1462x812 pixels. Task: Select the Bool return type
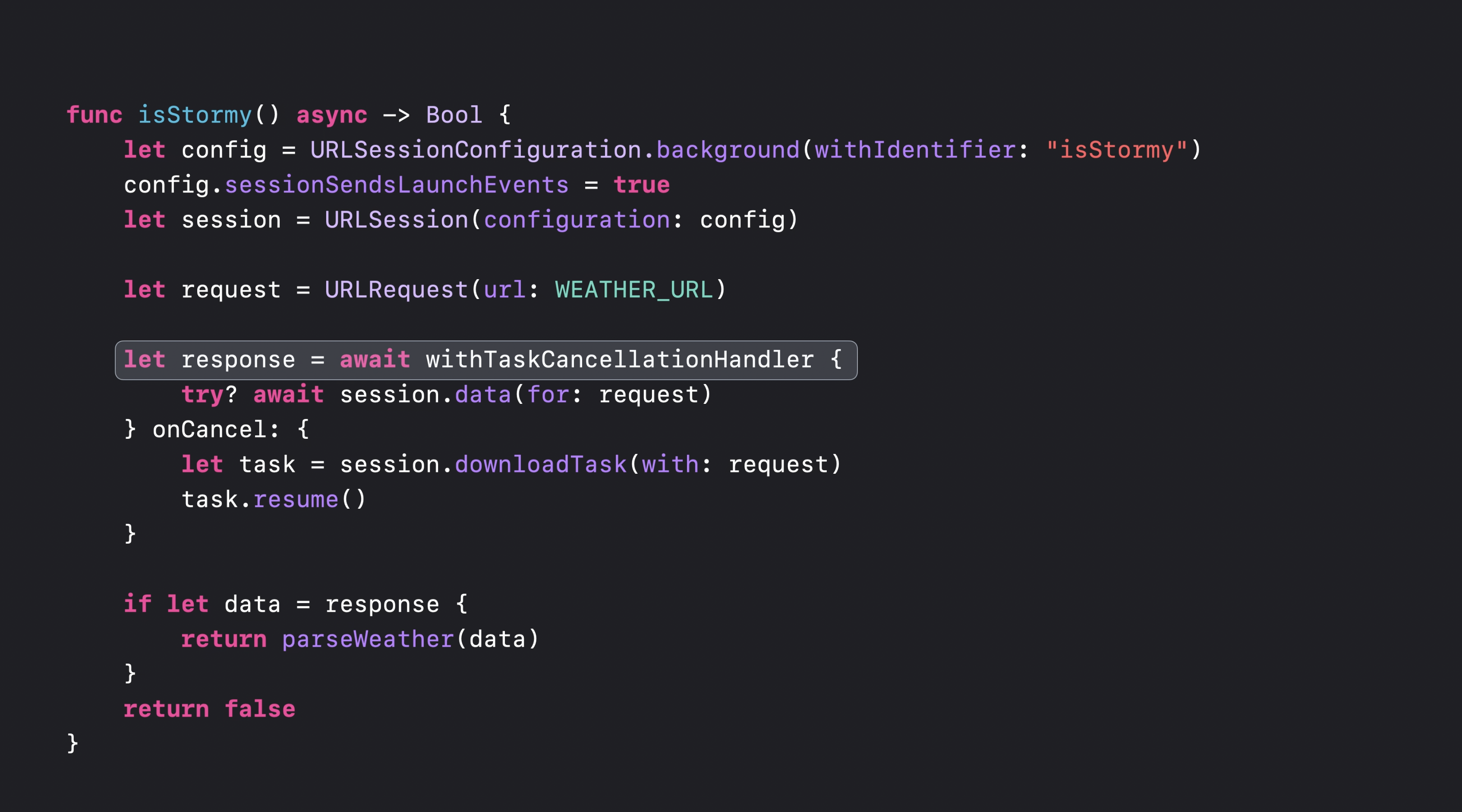click(x=454, y=115)
